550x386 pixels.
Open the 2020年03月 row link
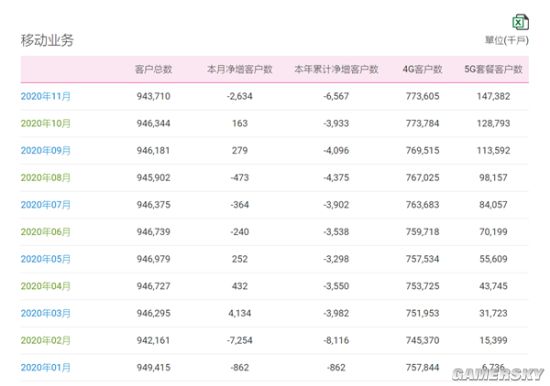pyautogui.click(x=46, y=313)
